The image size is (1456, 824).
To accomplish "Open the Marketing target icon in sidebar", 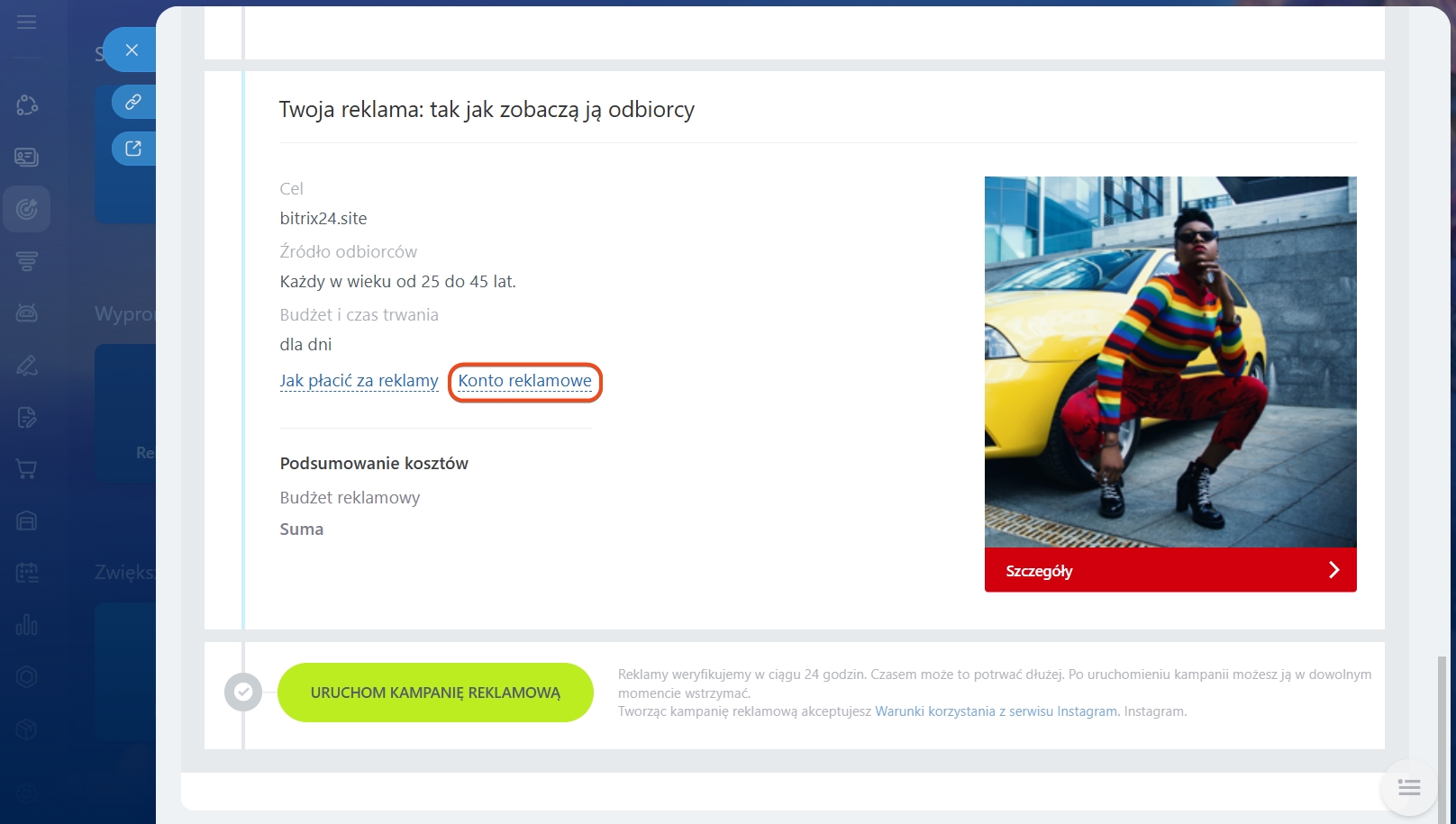I will click(27, 209).
